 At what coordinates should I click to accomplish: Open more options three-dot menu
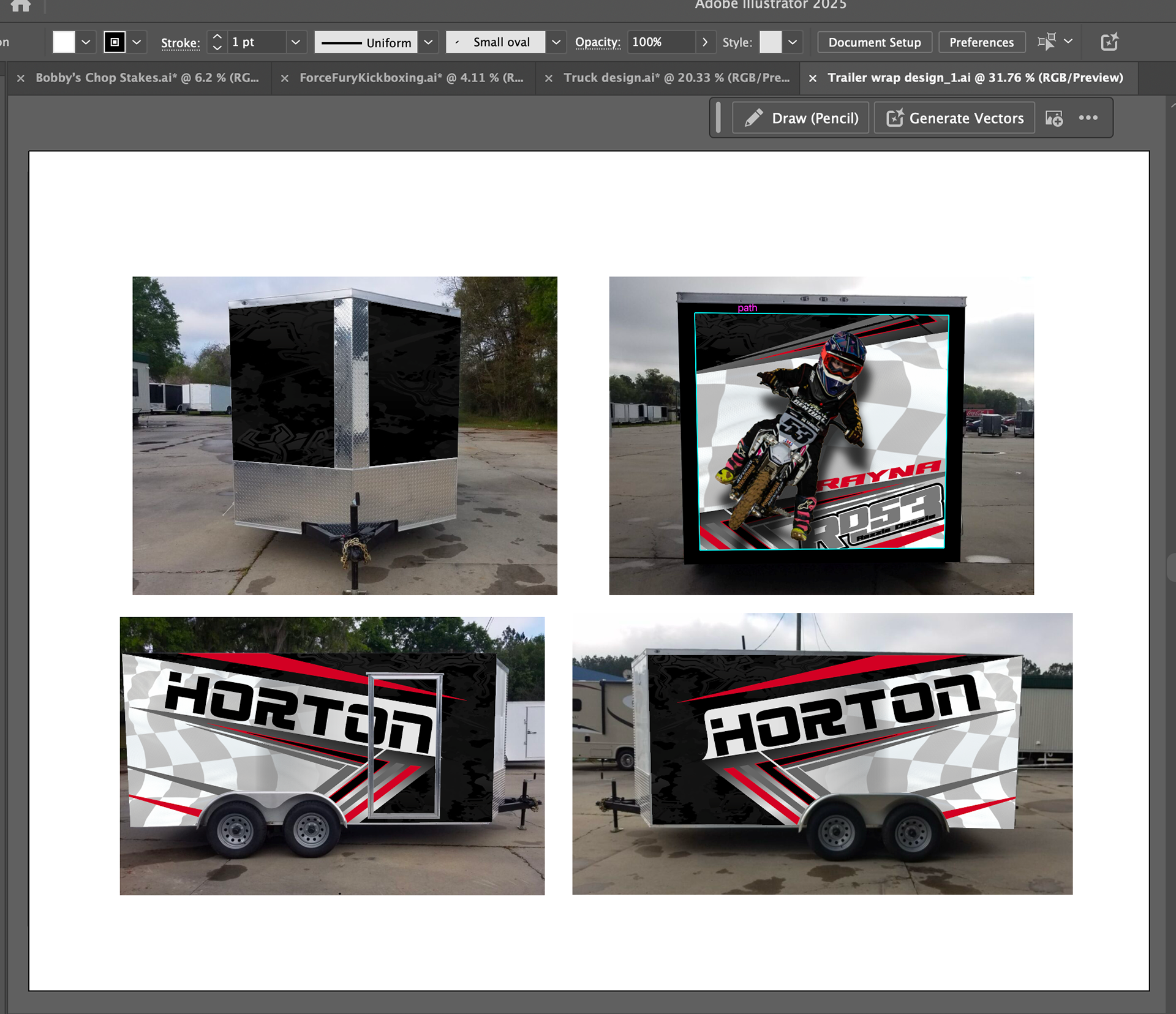(x=1088, y=118)
